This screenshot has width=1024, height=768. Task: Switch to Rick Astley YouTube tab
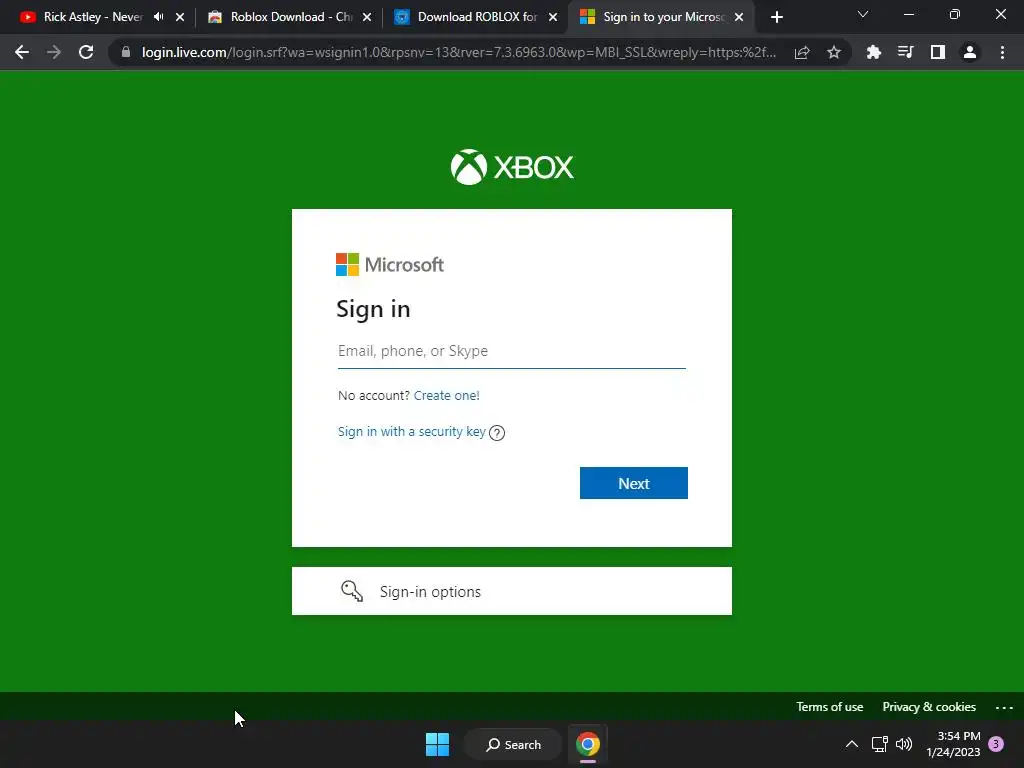[x=93, y=17]
